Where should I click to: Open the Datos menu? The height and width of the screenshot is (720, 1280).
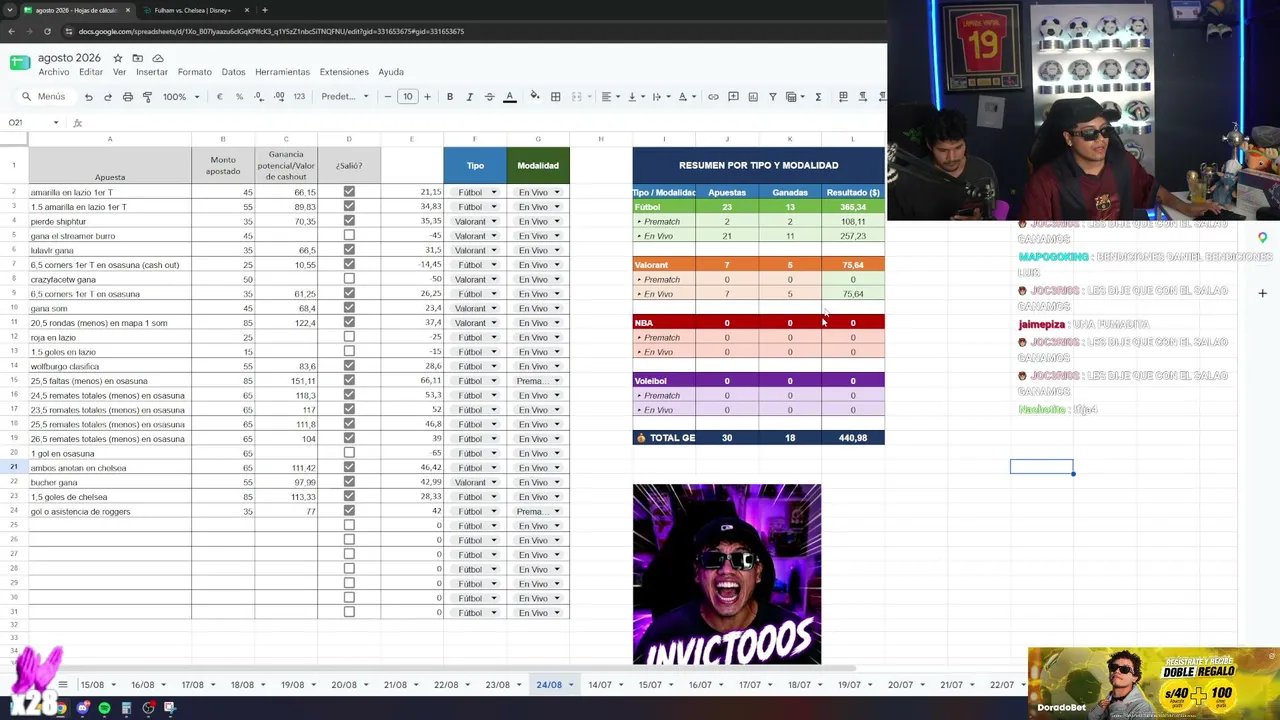[x=233, y=72]
